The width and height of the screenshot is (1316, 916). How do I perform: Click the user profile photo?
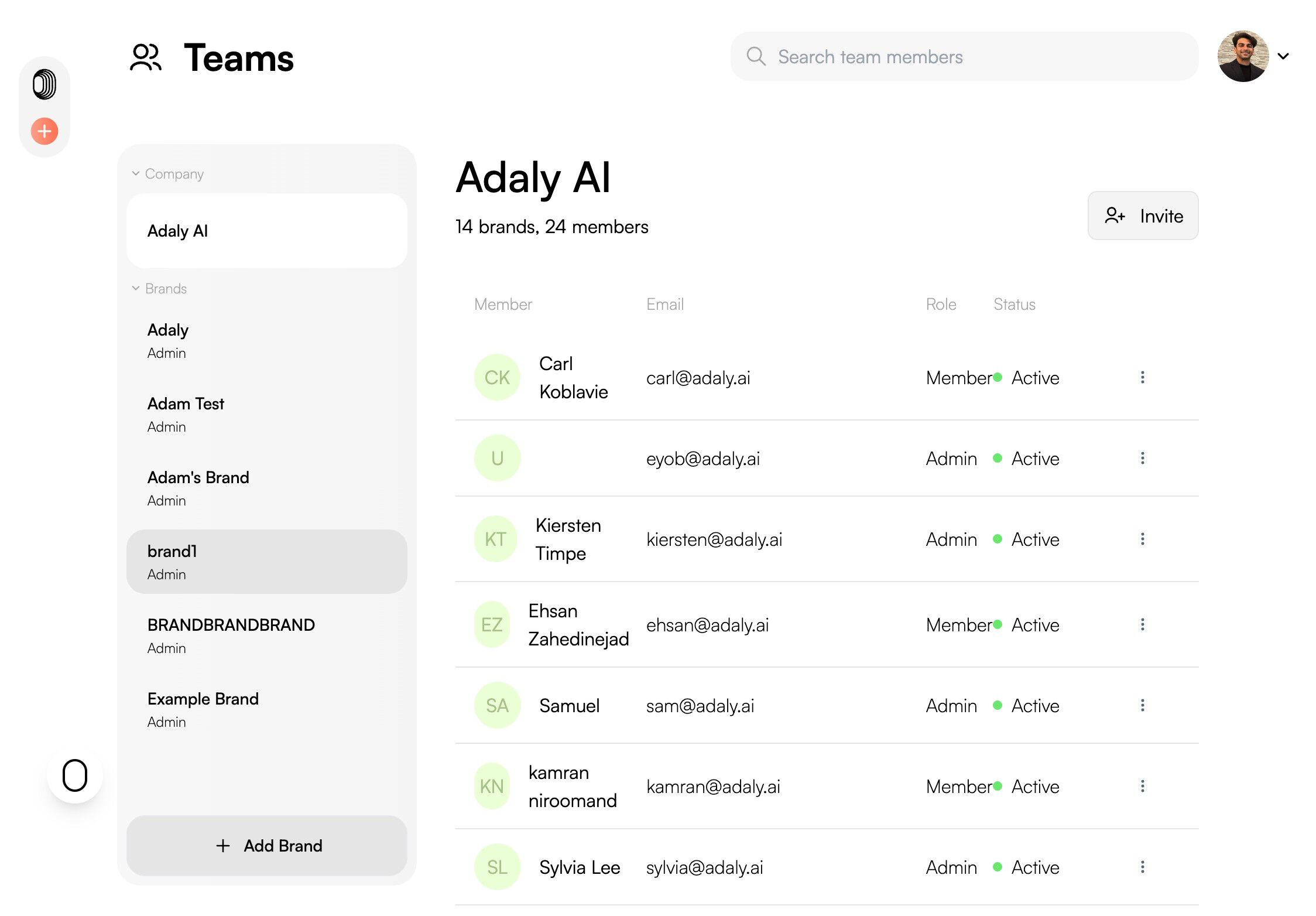(x=1243, y=57)
